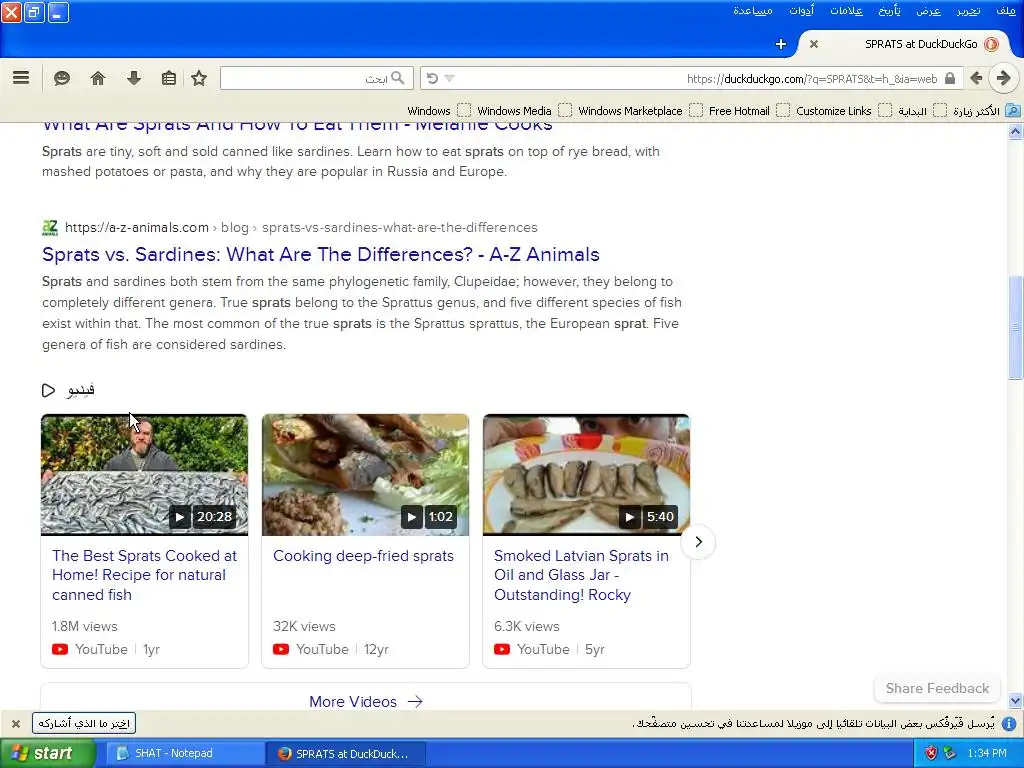
Task: Click the 1:34 PM system clock
Action: pyautogui.click(x=987, y=753)
